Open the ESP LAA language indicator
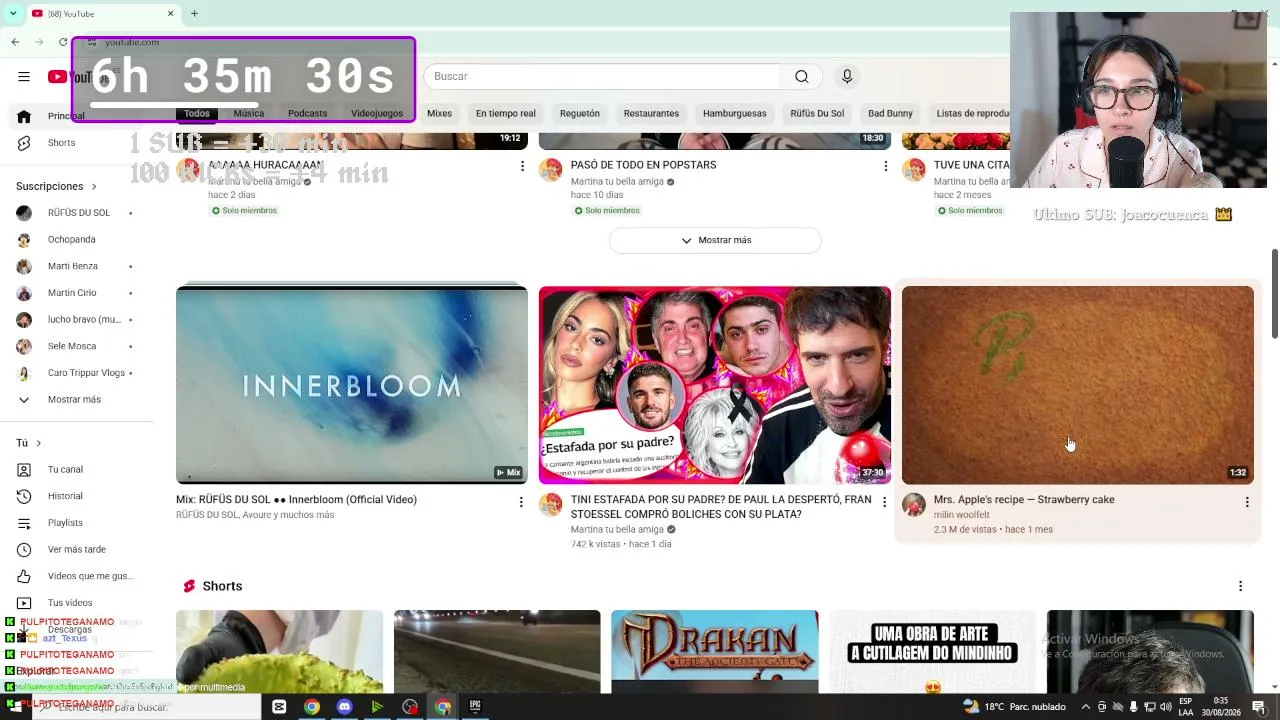This screenshot has height=720, width=1280. [1186, 707]
